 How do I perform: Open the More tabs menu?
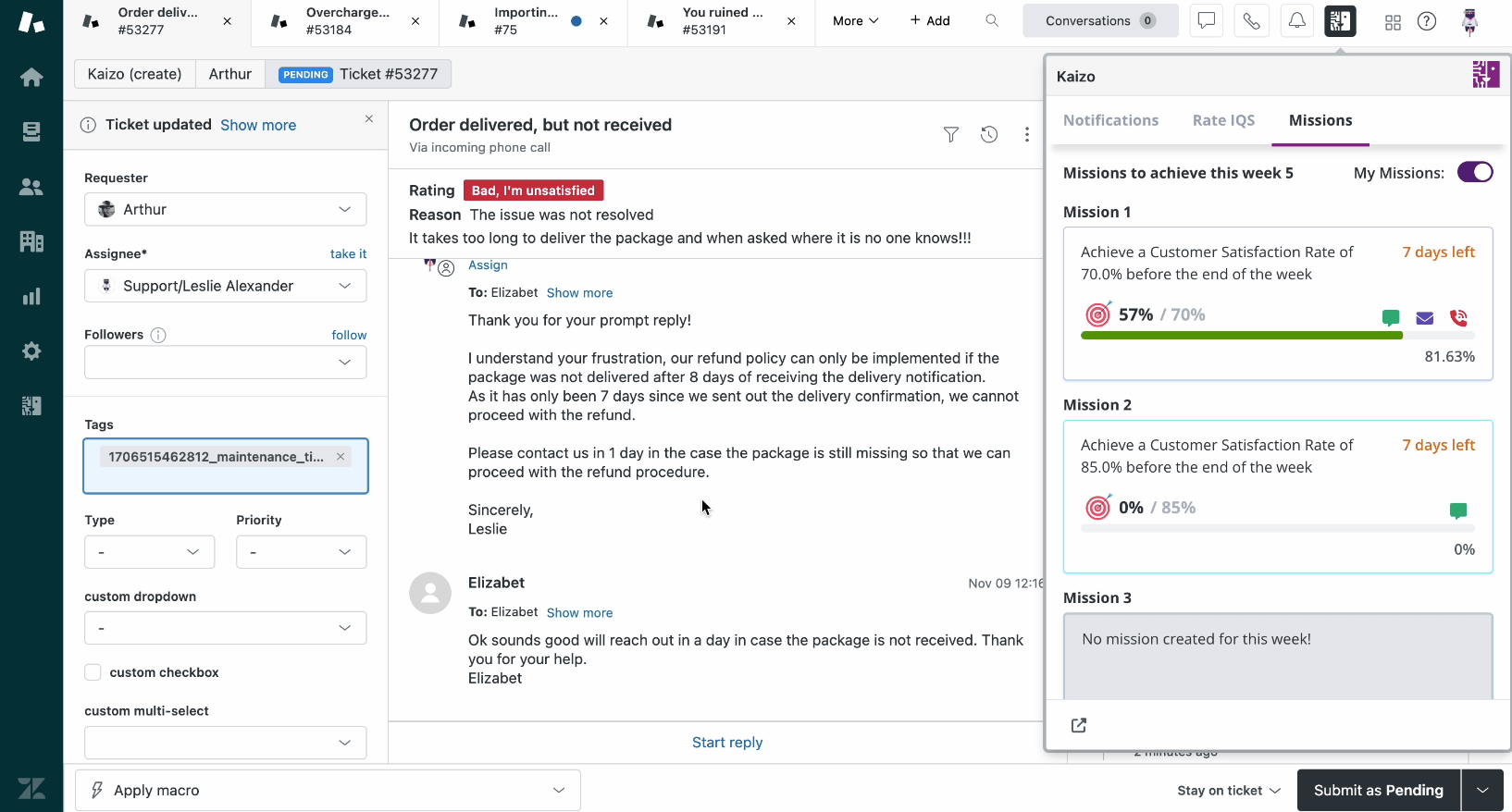click(856, 20)
